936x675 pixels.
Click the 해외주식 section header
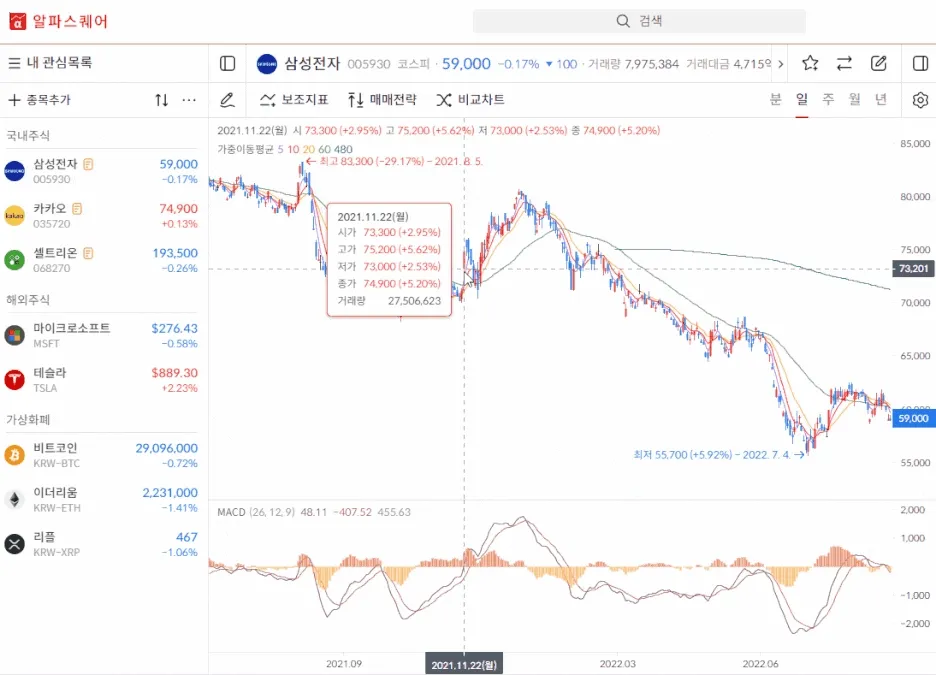(28, 300)
